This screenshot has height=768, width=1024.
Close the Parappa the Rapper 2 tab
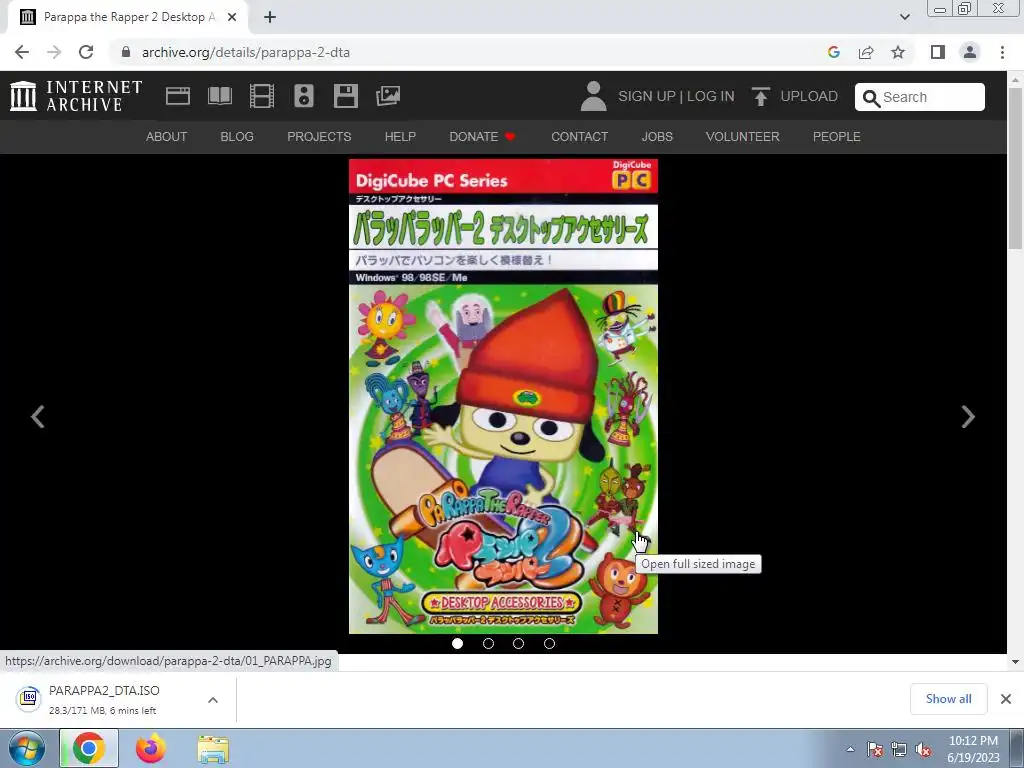point(231,17)
